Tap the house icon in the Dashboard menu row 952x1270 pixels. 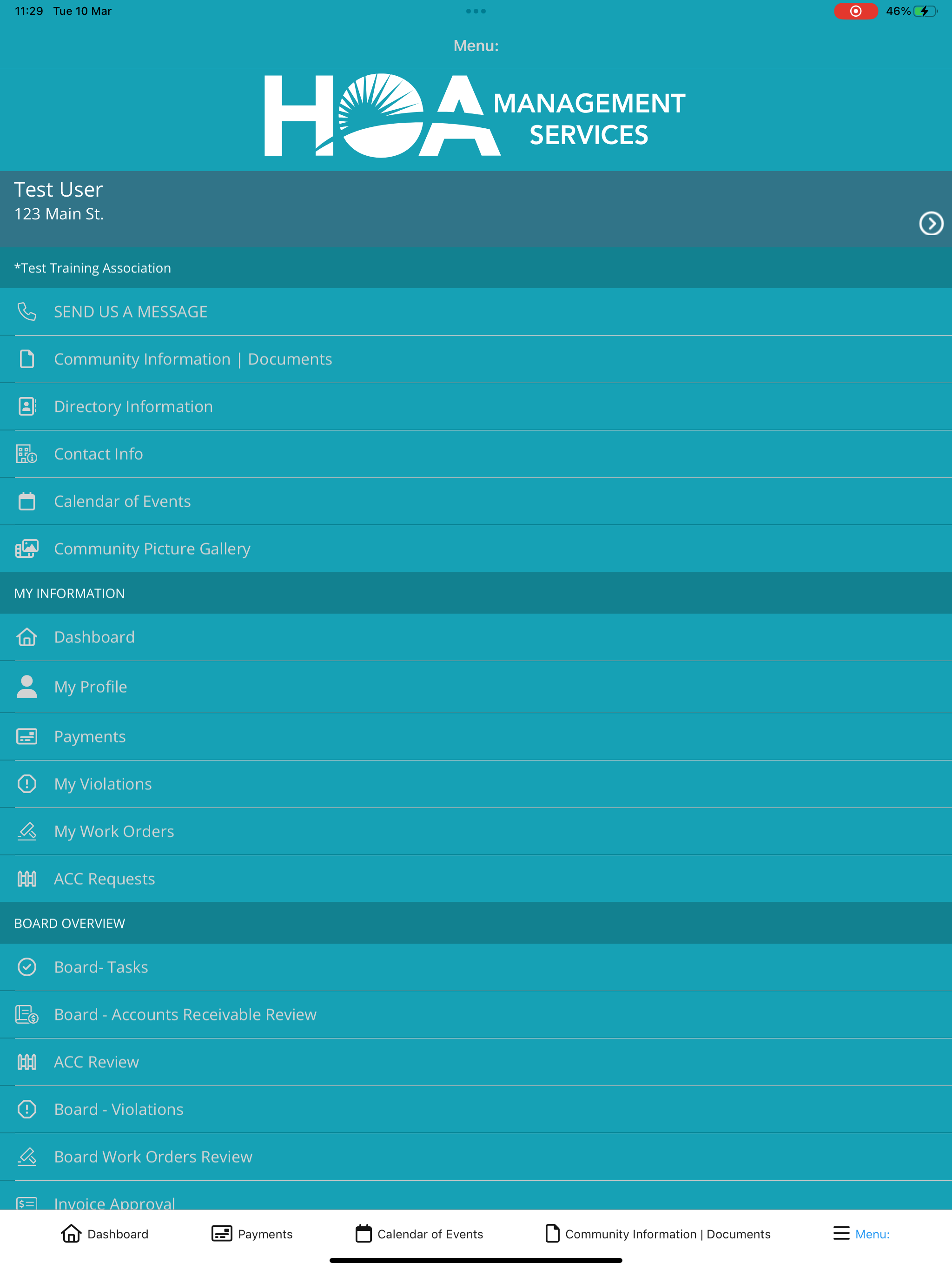click(27, 637)
